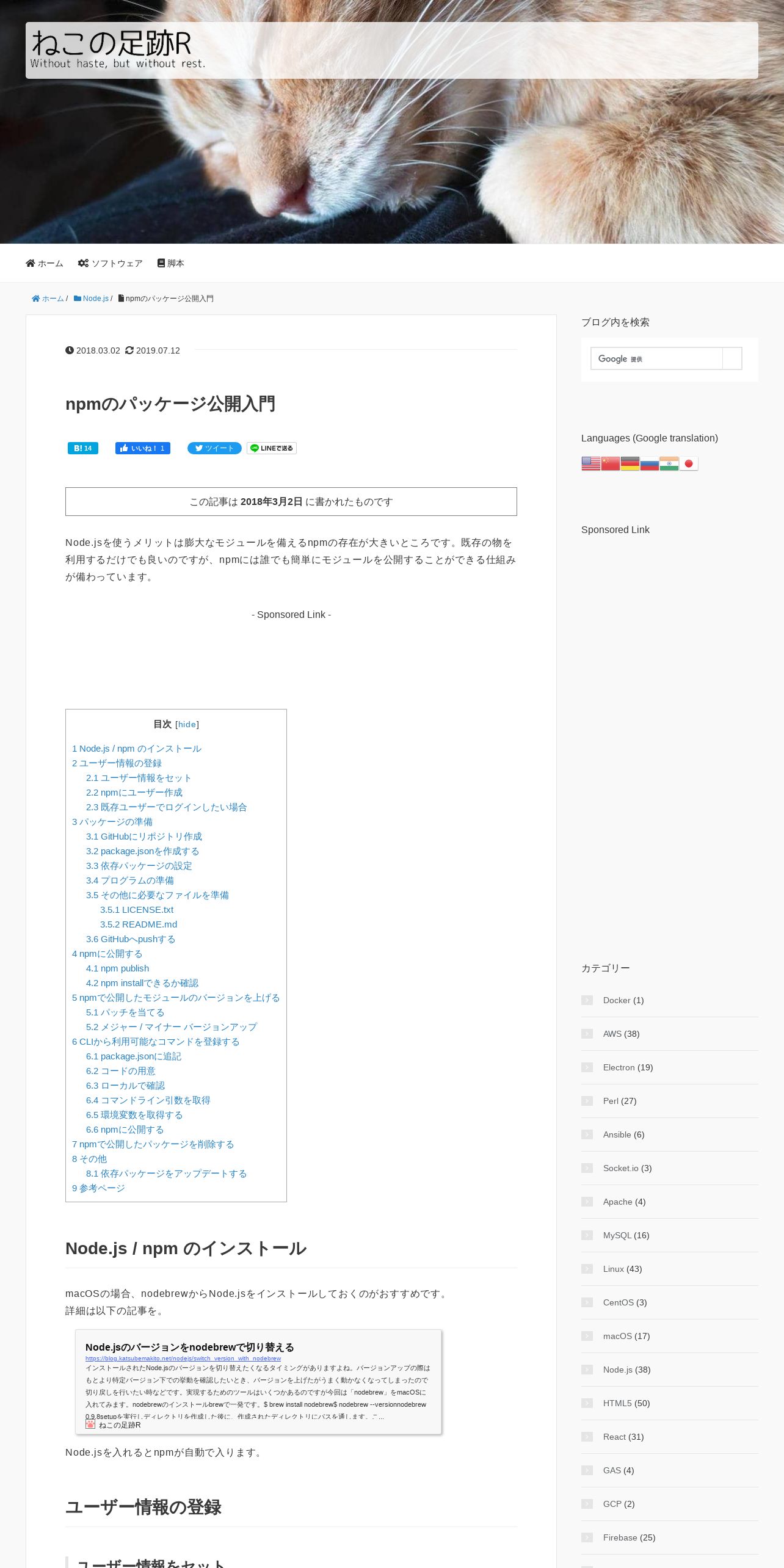The width and height of the screenshot is (784, 1568).
Task: Collapse table of contents with hide link
Action: coord(187,724)
